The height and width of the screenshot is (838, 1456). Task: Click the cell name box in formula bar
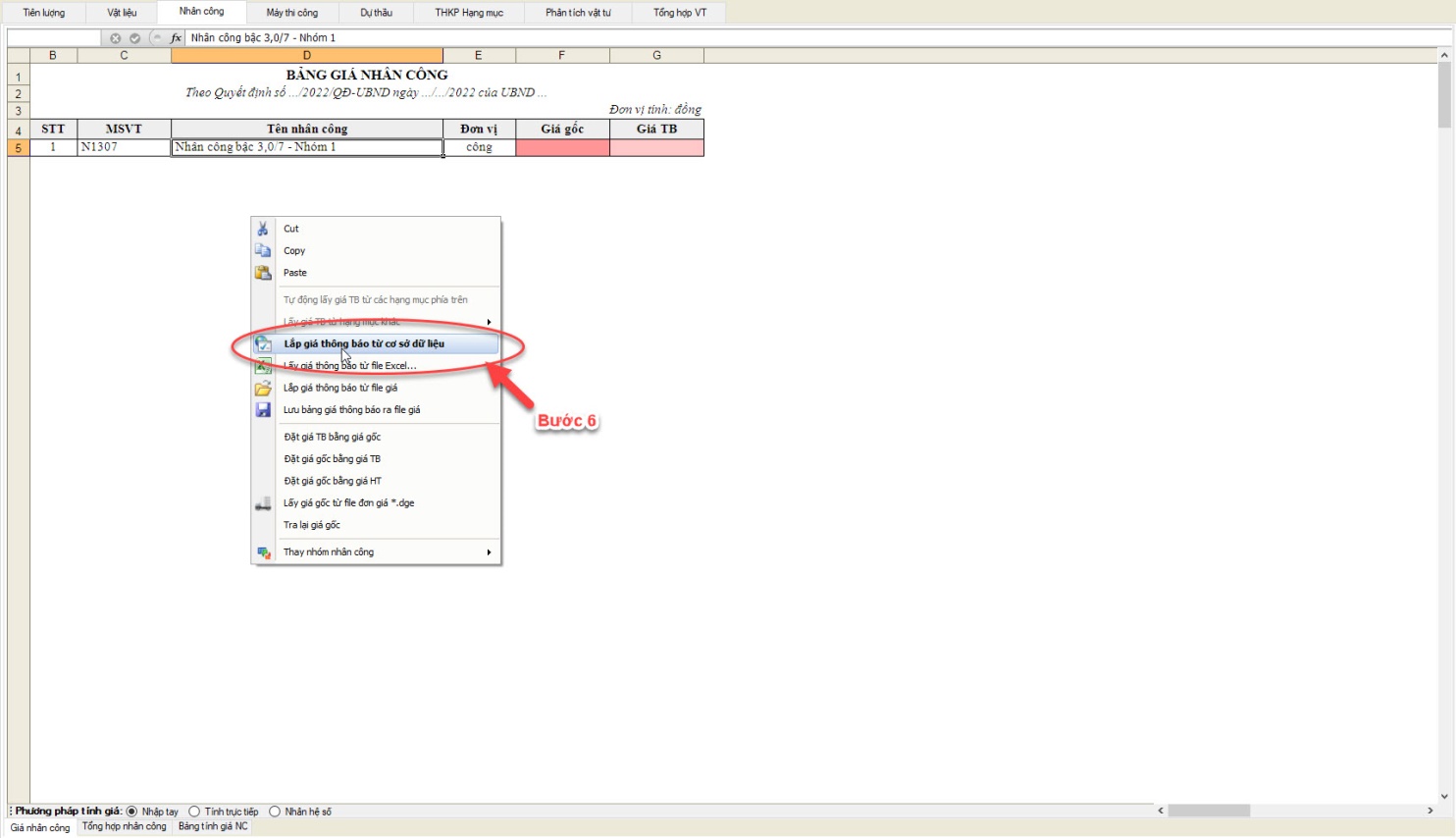(x=54, y=38)
